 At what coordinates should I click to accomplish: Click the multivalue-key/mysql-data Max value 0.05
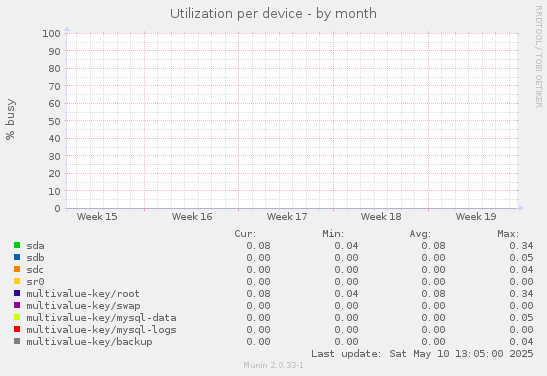(521, 318)
